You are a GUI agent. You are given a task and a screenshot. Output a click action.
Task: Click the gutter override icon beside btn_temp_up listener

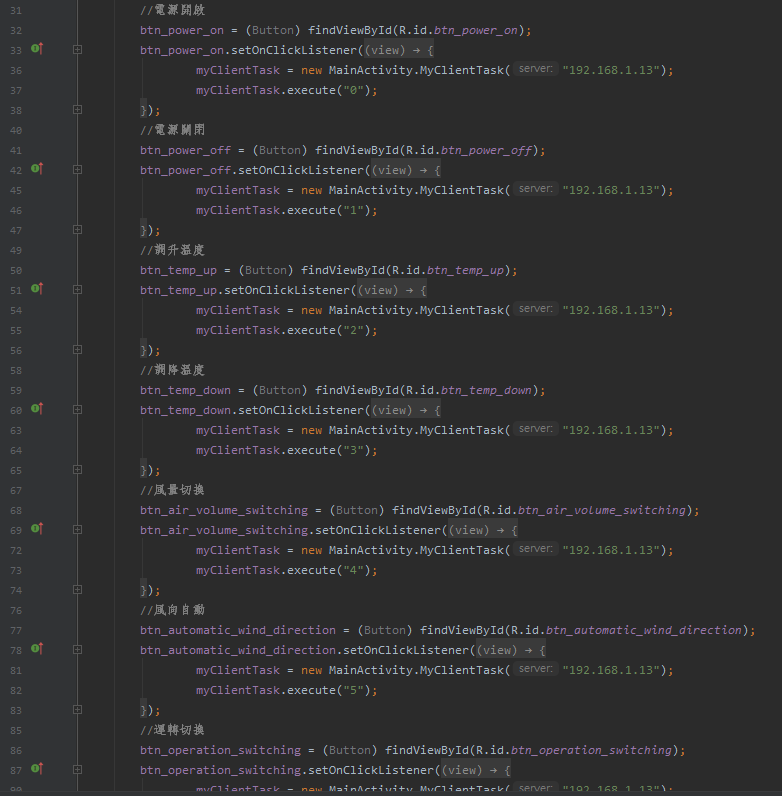click(37, 288)
